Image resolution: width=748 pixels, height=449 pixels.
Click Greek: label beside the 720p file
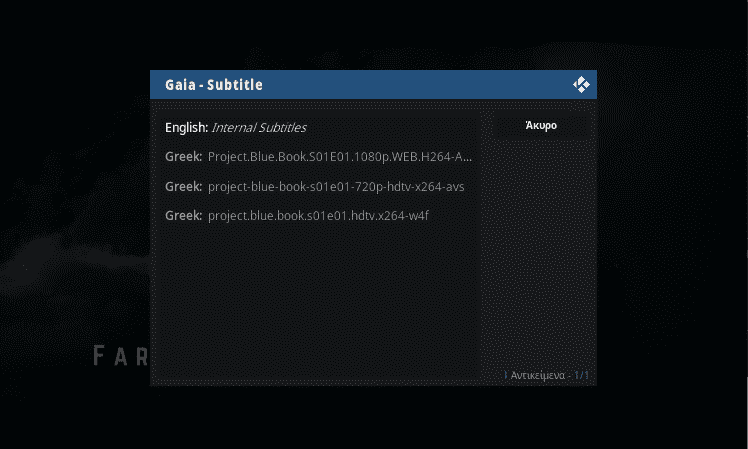click(x=184, y=186)
